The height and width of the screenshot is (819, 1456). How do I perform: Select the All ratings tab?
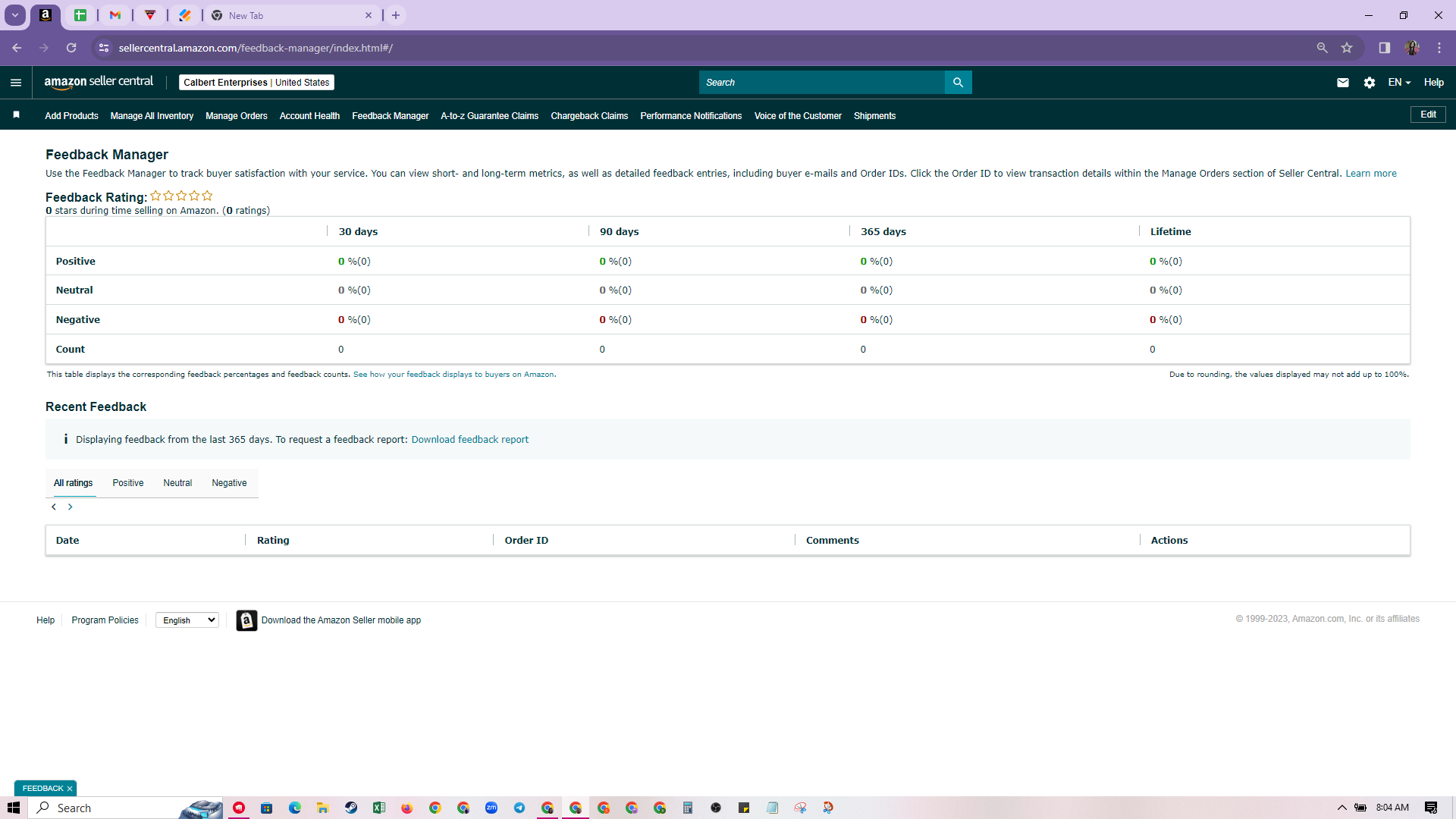[x=74, y=483]
